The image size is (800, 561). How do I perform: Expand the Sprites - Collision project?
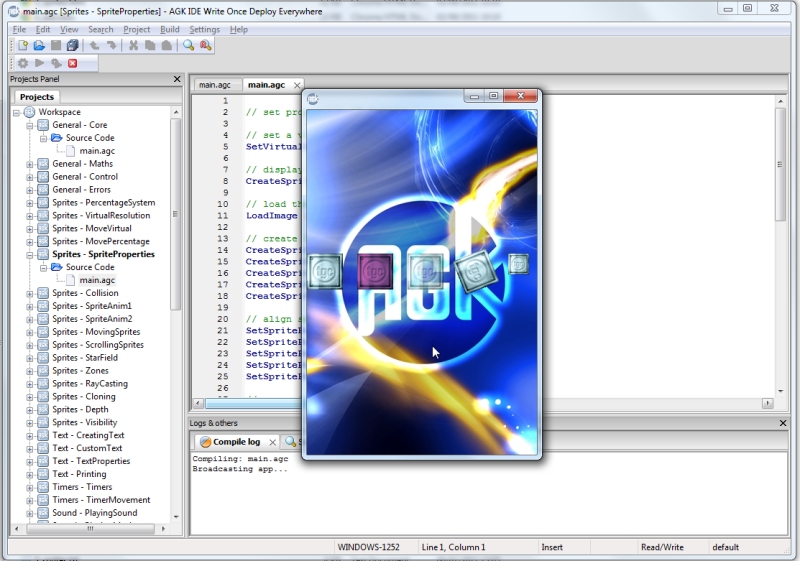coord(30,294)
